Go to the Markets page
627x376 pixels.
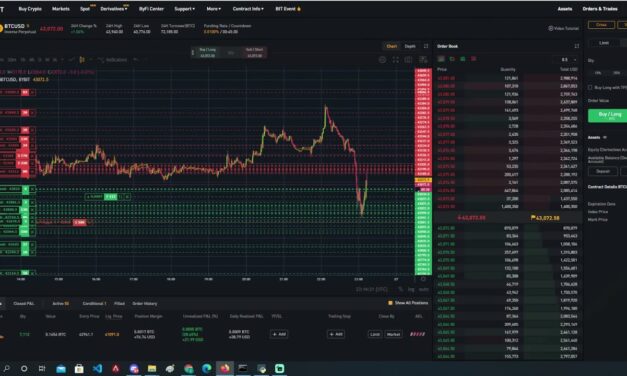click(61, 9)
